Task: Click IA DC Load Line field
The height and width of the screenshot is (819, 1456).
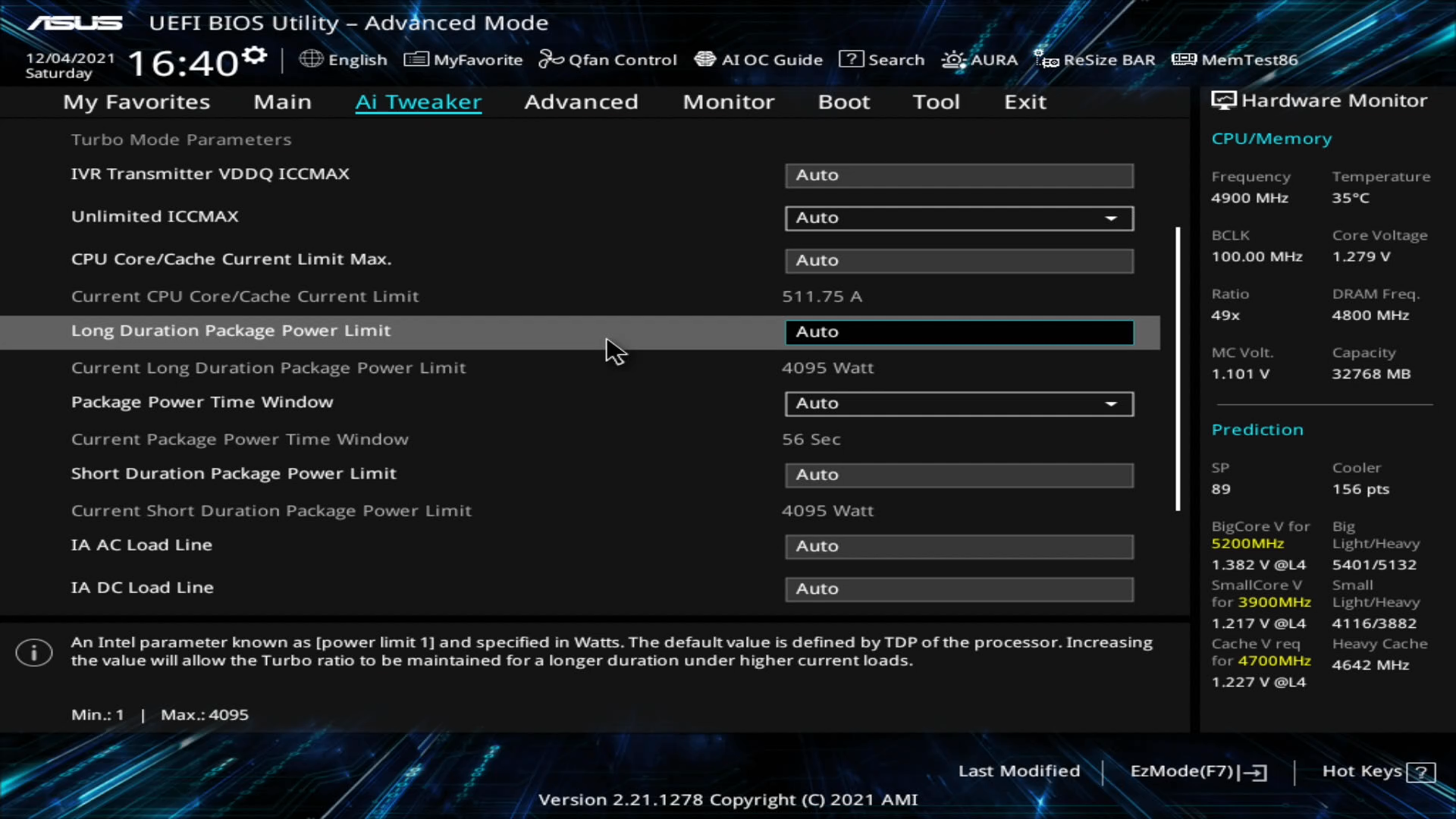Action: click(959, 589)
